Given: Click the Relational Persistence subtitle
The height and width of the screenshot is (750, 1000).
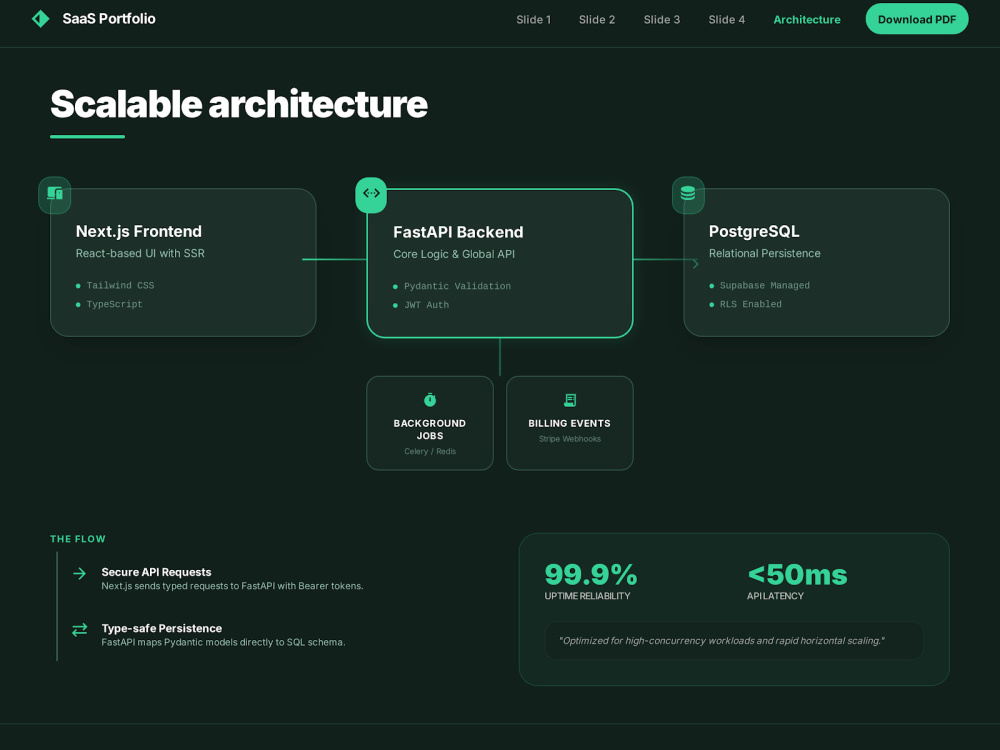Looking at the screenshot, I should click(765, 253).
